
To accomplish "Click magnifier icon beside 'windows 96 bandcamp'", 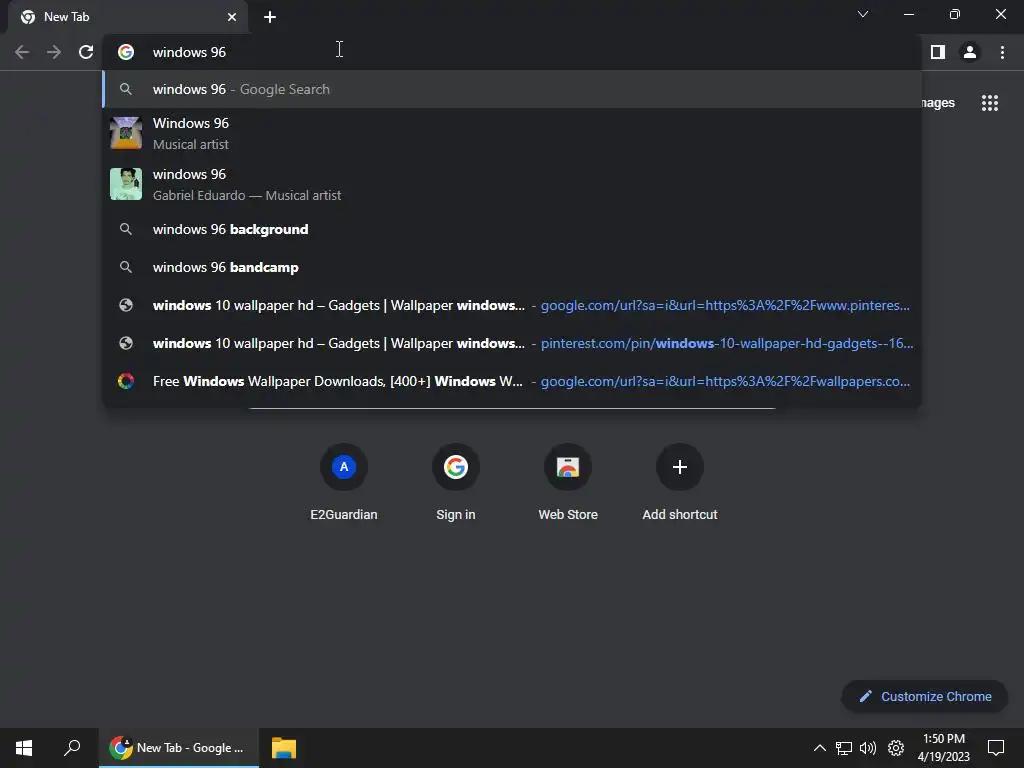I will 126,267.
